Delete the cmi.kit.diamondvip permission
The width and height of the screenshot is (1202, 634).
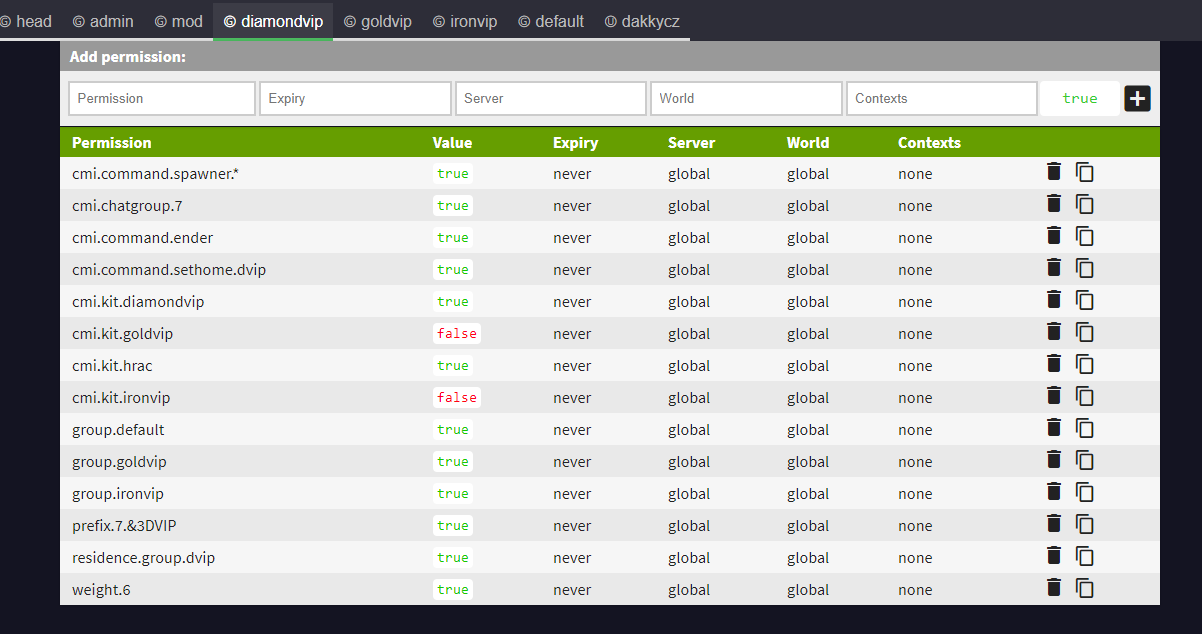1053,300
